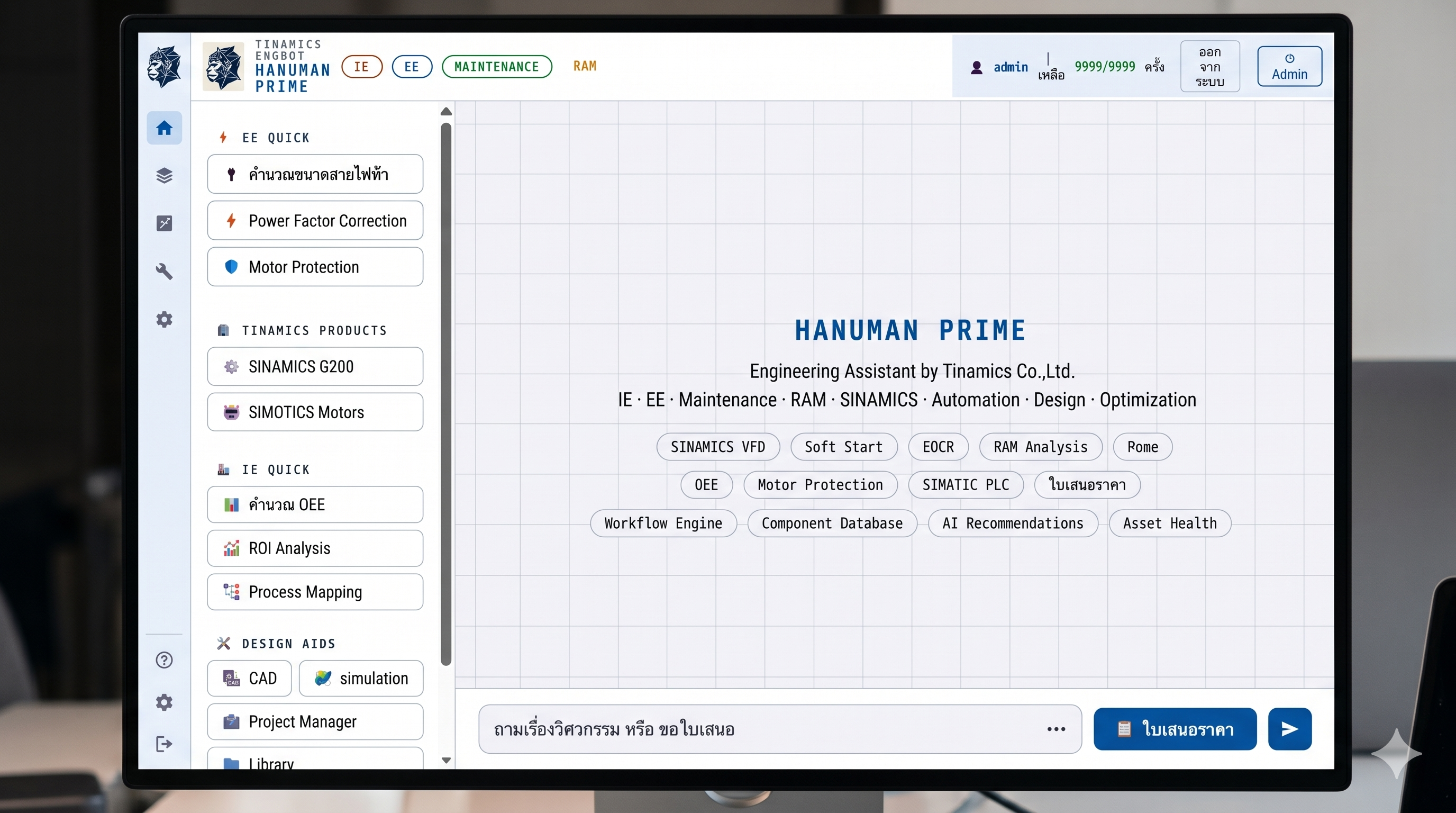Select the SINAMICS VFD chip
Image resolution: width=1456 pixels, height=813 pixels.
[718, 447]
